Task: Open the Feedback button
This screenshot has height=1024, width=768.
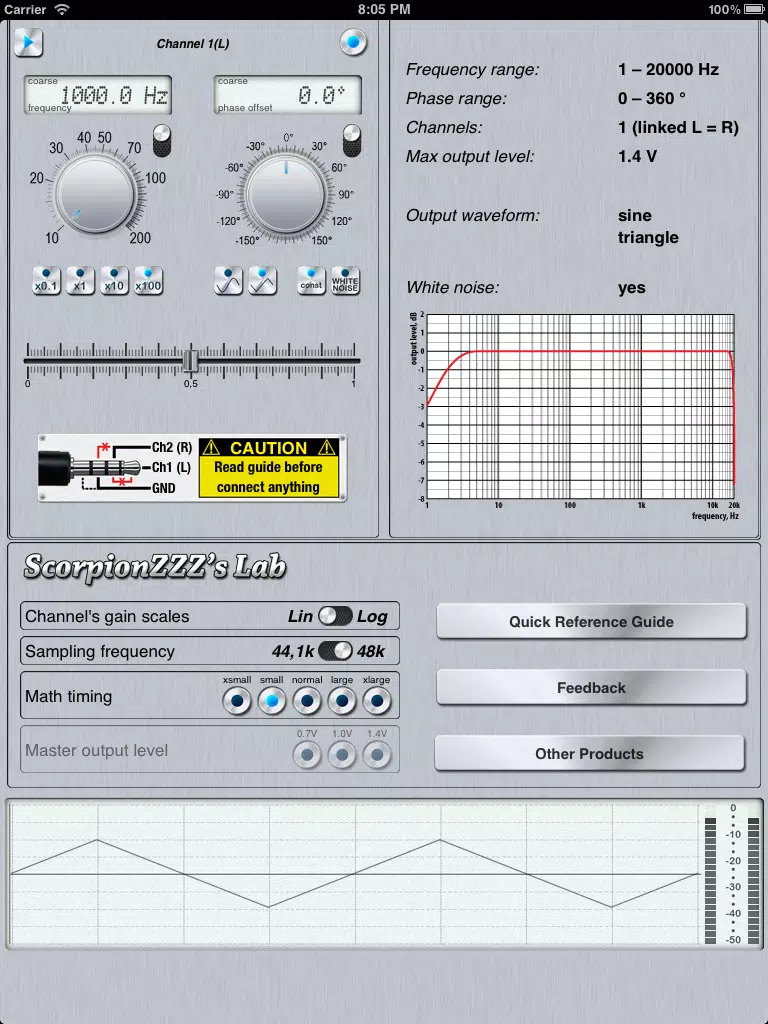Action: [591, 688]
